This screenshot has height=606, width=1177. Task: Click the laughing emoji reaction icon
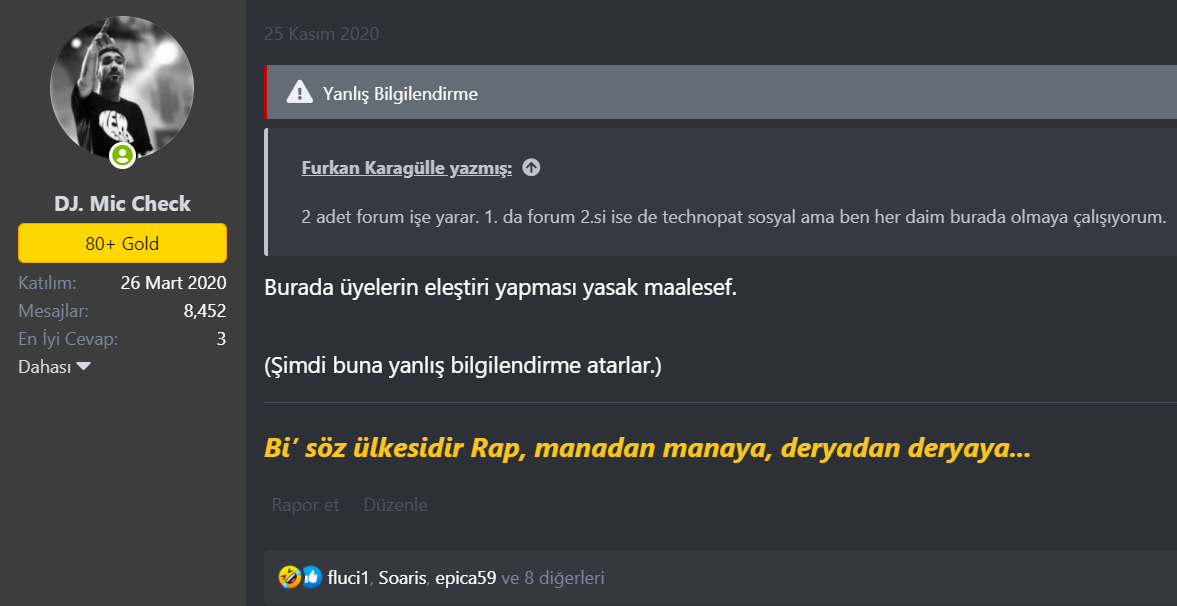coord(291,577)
